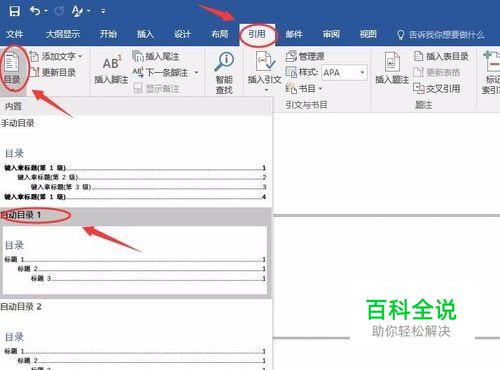Viewport: 500px width, 370px height.
Task: Open the Customize Quick Access Toolbar arrow
Action: (103, 11)
